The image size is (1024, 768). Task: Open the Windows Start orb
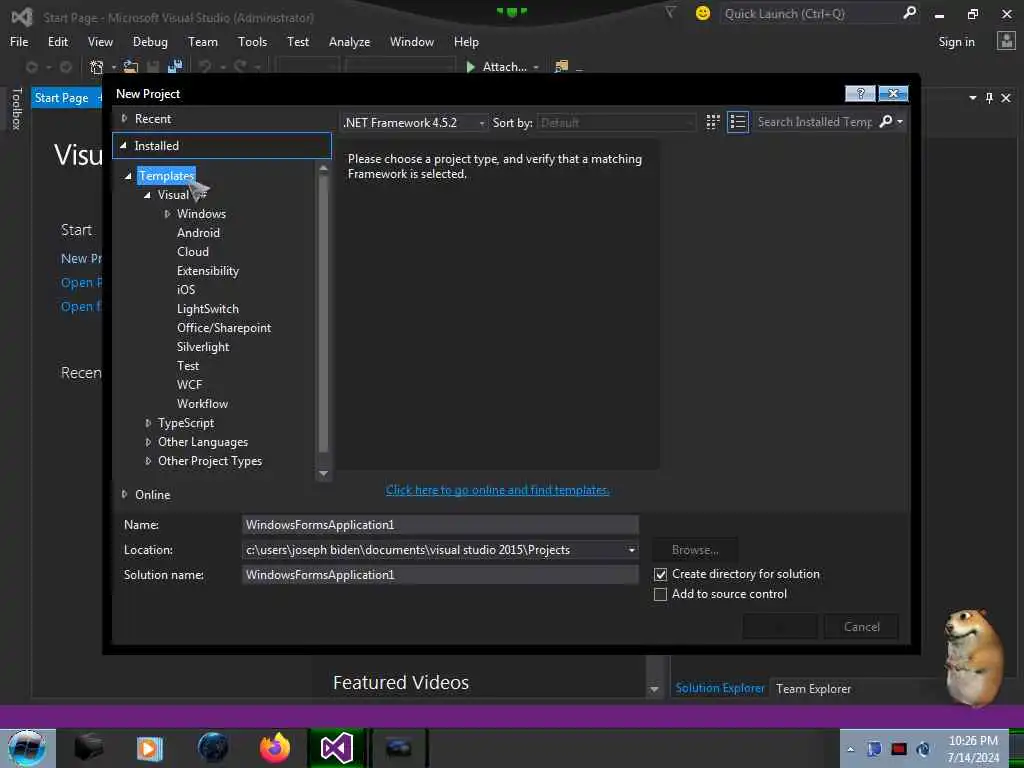(x=27, y=748)
